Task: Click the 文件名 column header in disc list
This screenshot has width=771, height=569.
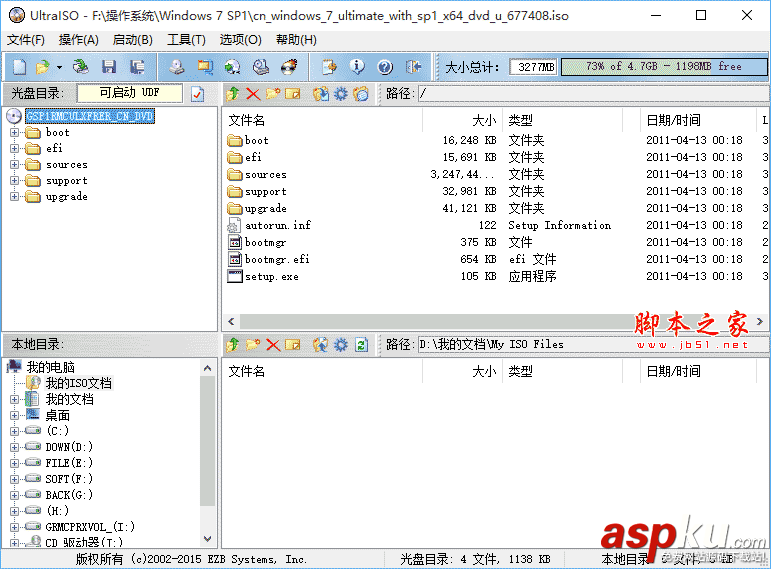Action: pos(323,120)
